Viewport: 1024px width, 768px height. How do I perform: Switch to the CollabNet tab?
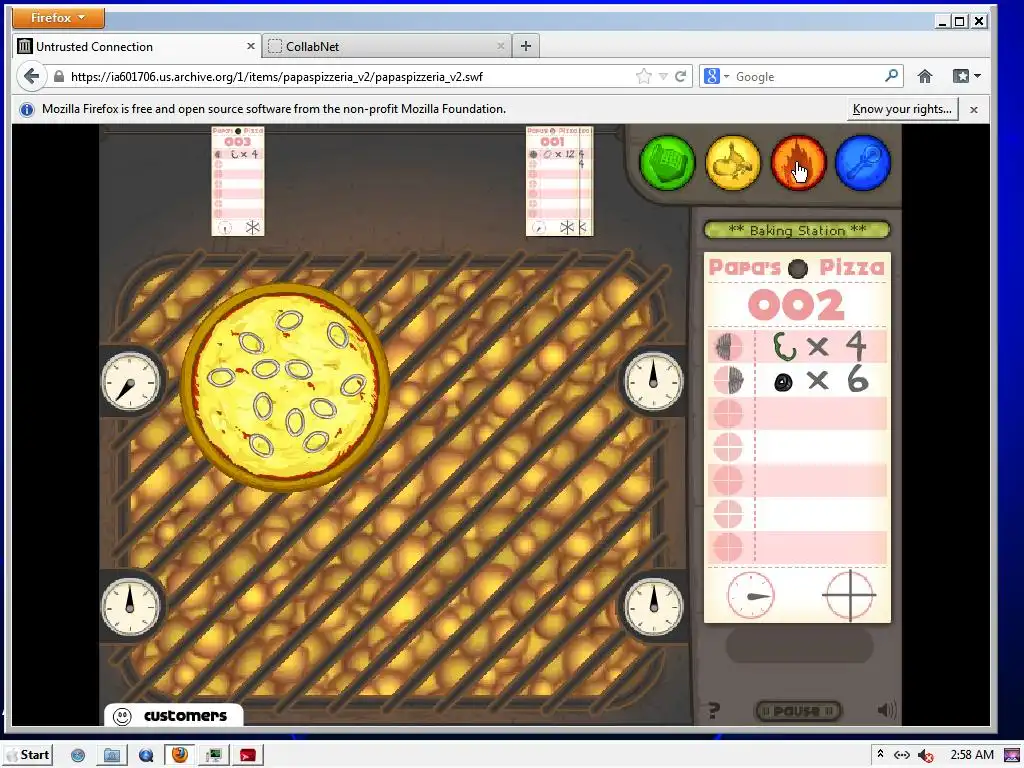387,46
